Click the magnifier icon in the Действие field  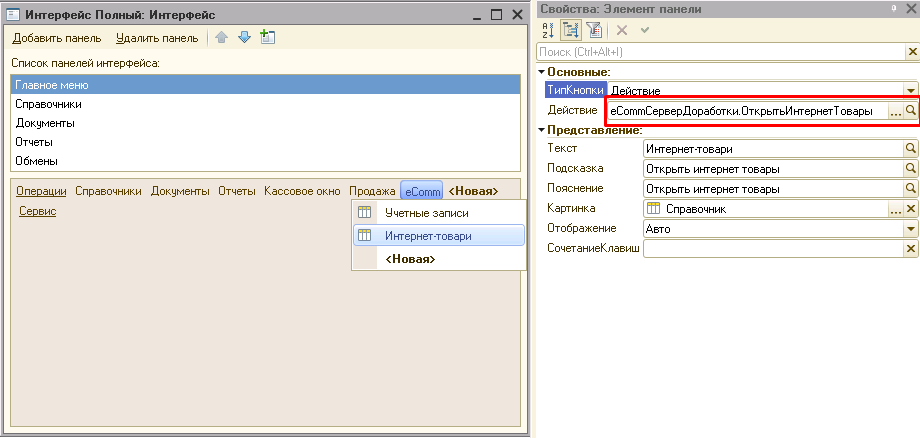pyautogui.click(x=911, y=111)
